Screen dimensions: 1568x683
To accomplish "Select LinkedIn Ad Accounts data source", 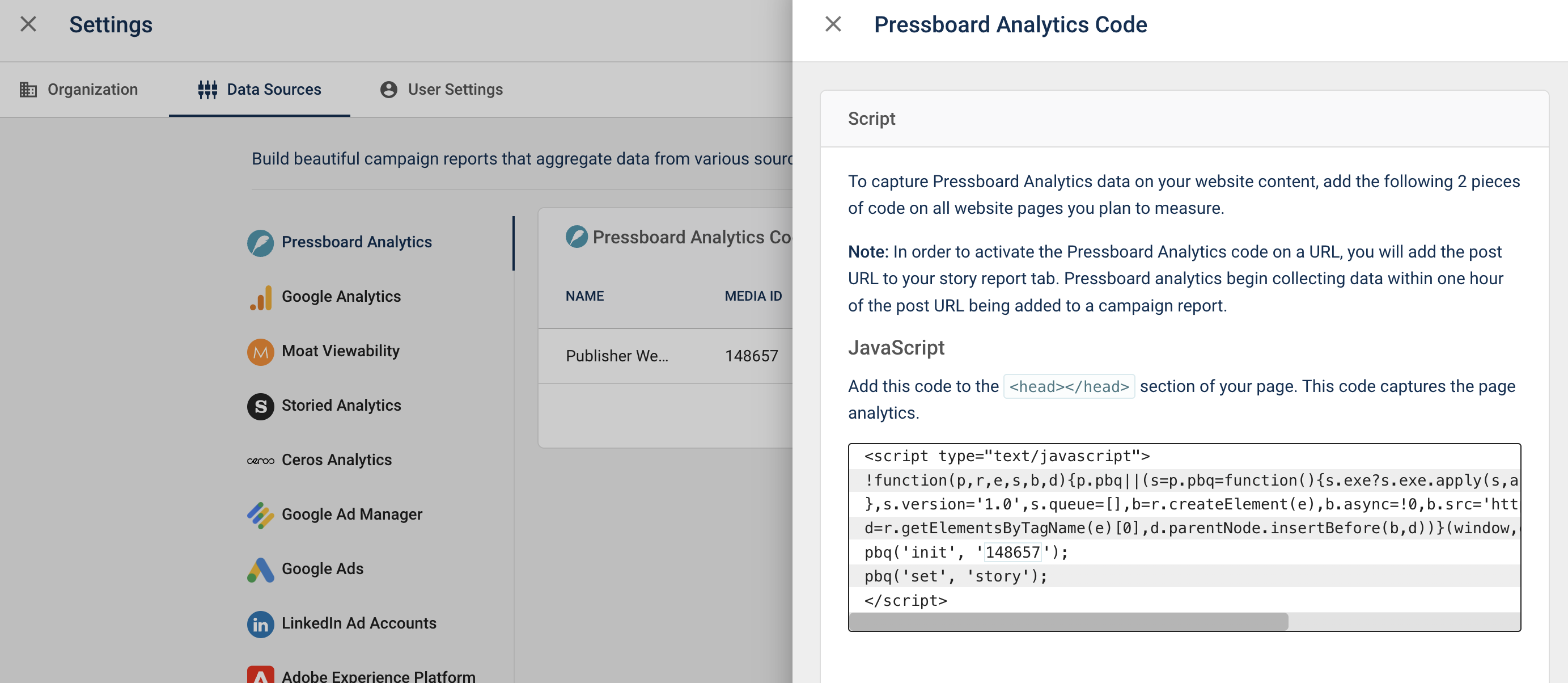I will click(x=358, y=623).
